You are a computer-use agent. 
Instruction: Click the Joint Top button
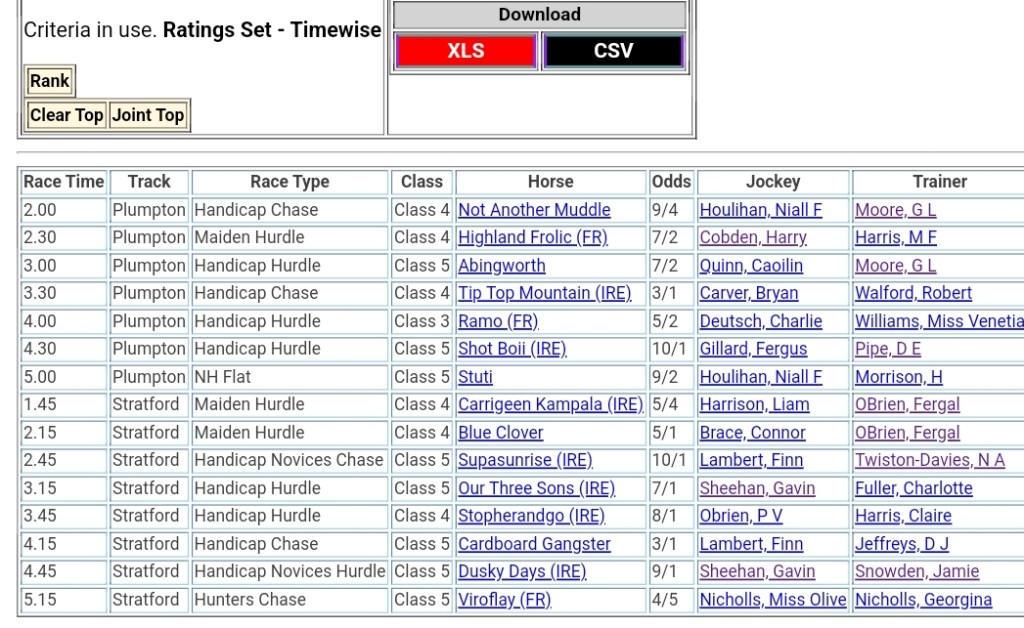(148, 115)
